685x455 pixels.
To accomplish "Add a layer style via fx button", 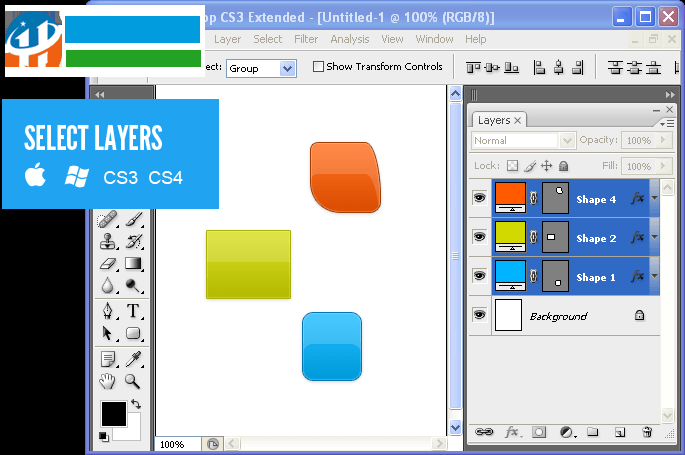I will (512, 432).
